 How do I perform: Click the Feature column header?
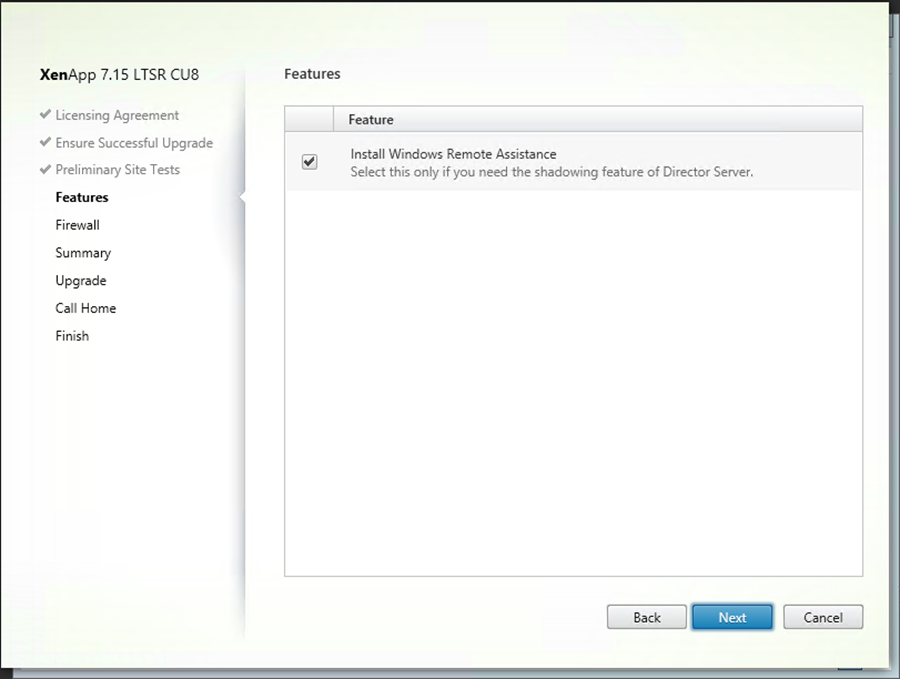click(598, 119)
